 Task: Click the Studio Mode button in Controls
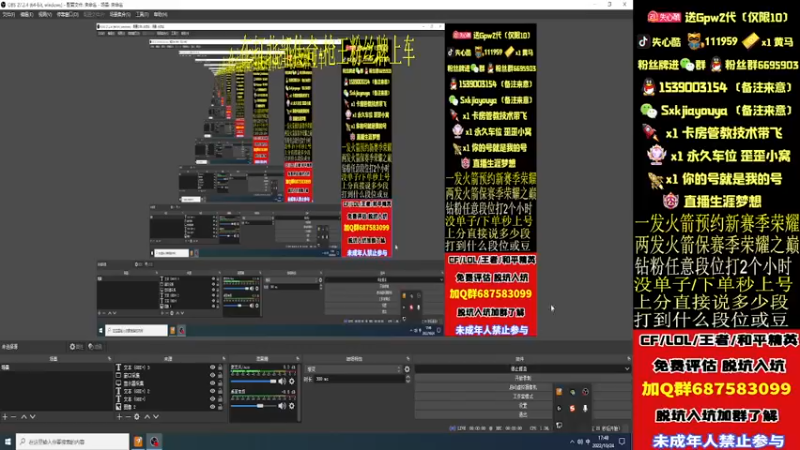point(523,396)
